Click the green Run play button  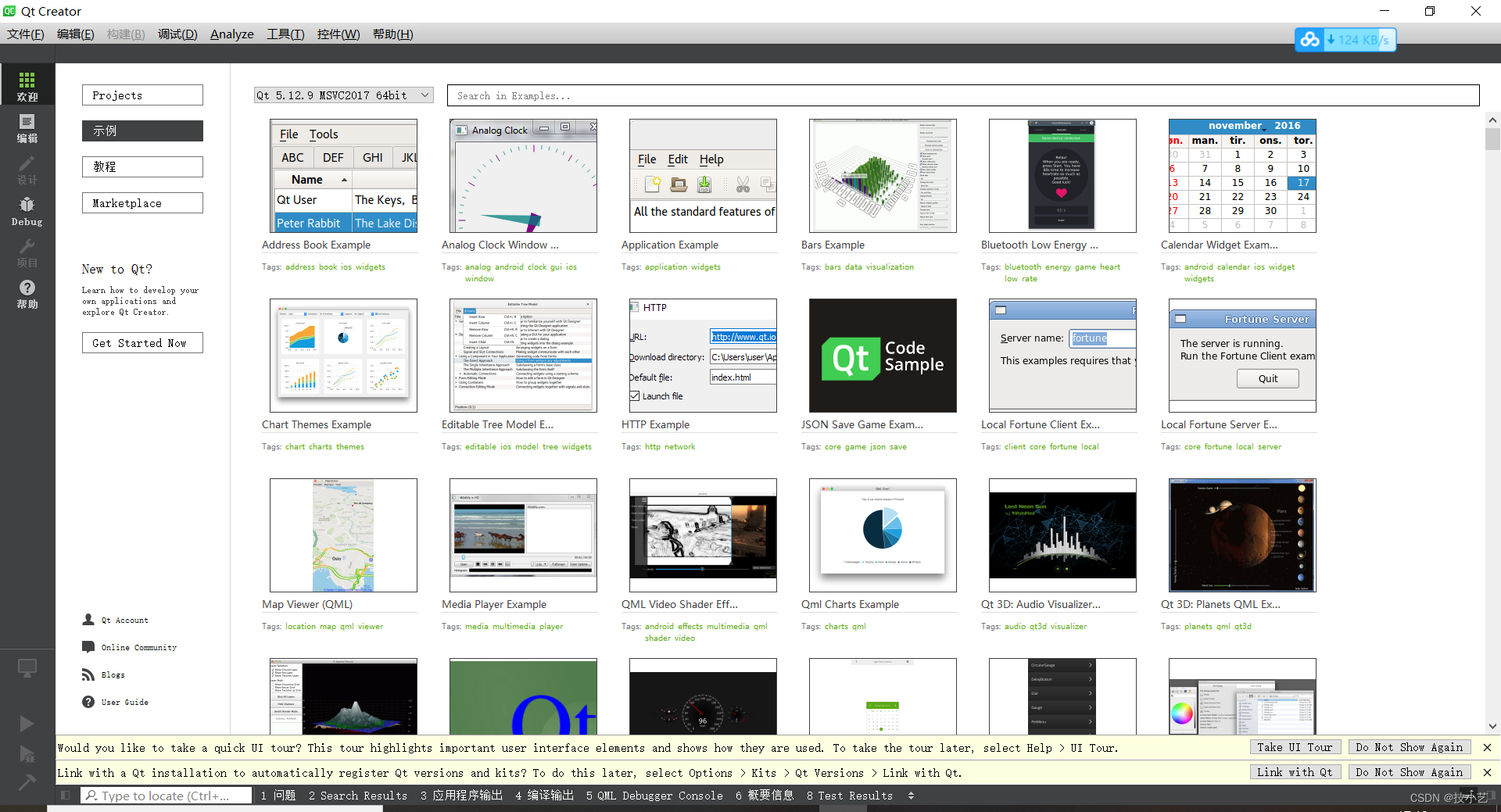point(27,724)
